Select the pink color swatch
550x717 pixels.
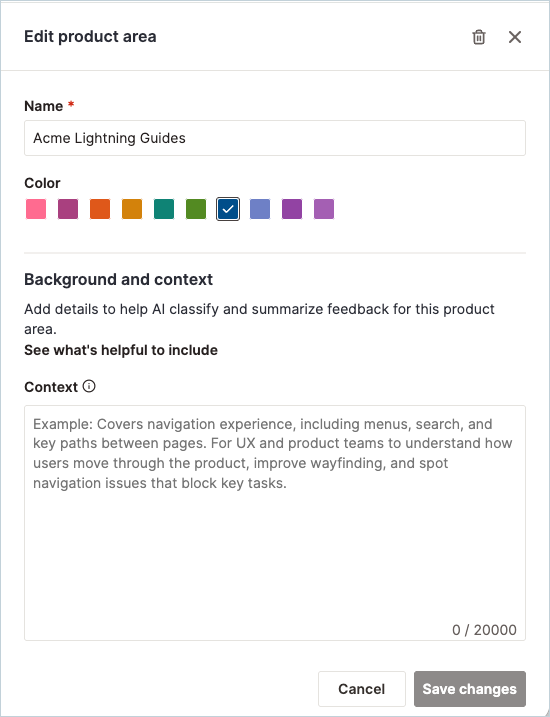click(36, 209)
